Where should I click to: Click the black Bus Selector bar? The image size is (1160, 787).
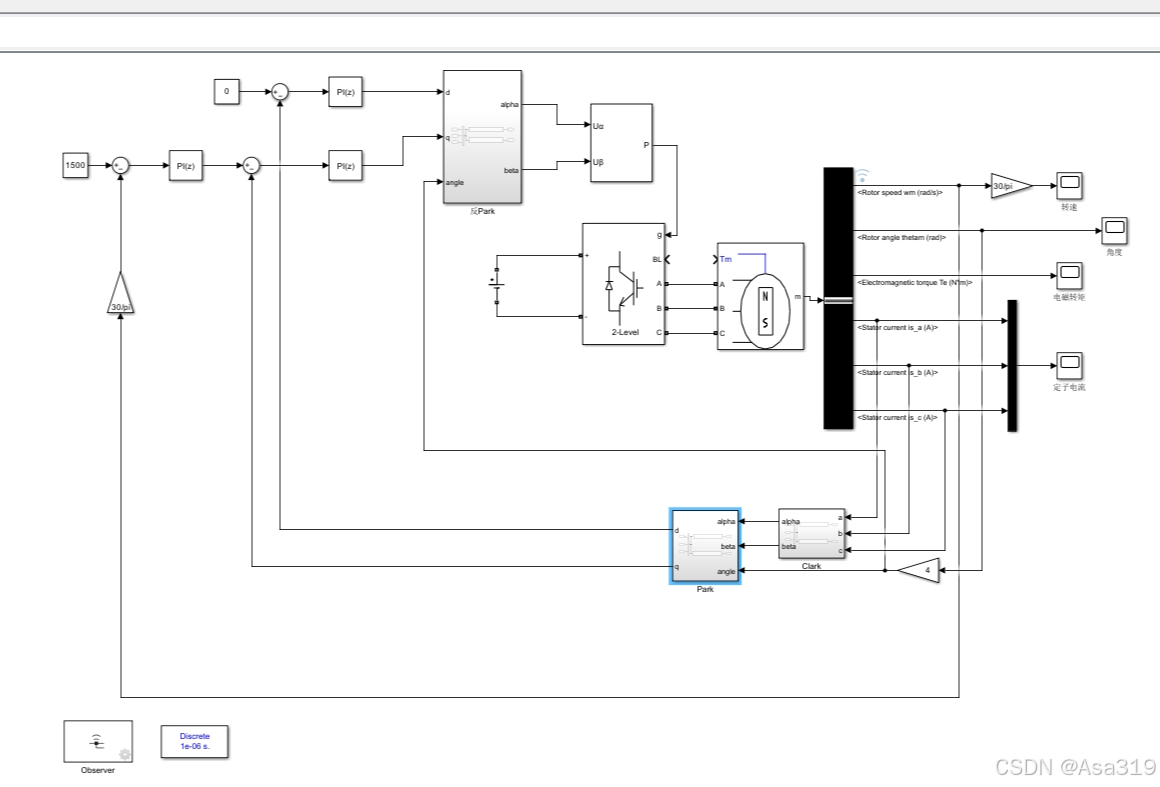[x=836, y=297]
